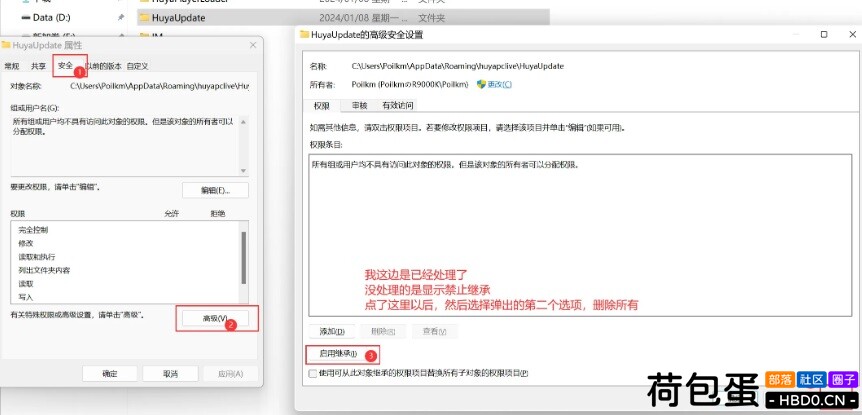The image size is (862, 415).
Task: Open Data (D:) drive in Explorer sidebar
Action: click(x=52, y=18)
